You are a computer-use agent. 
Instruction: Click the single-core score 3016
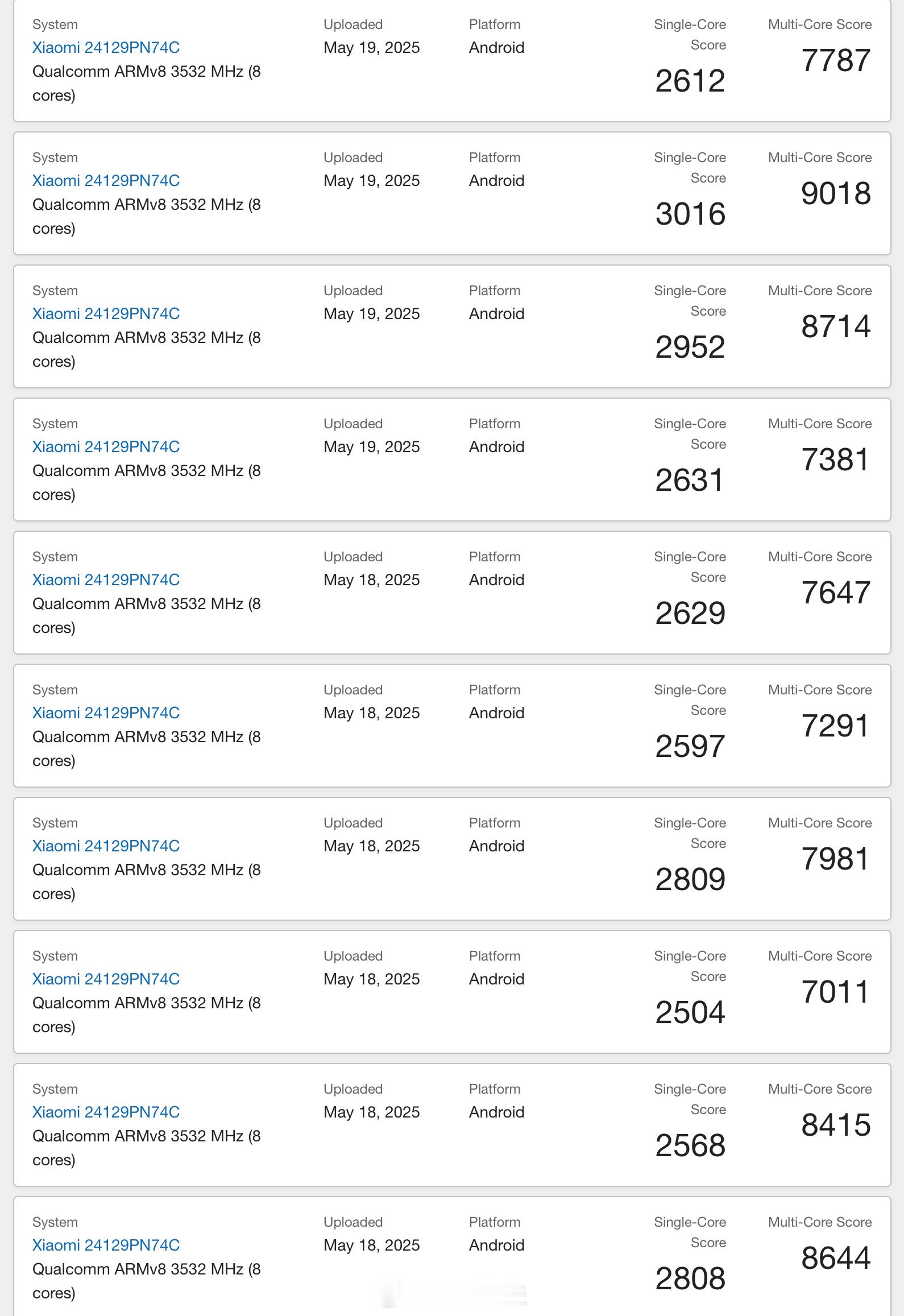click(x=690, y=214)
